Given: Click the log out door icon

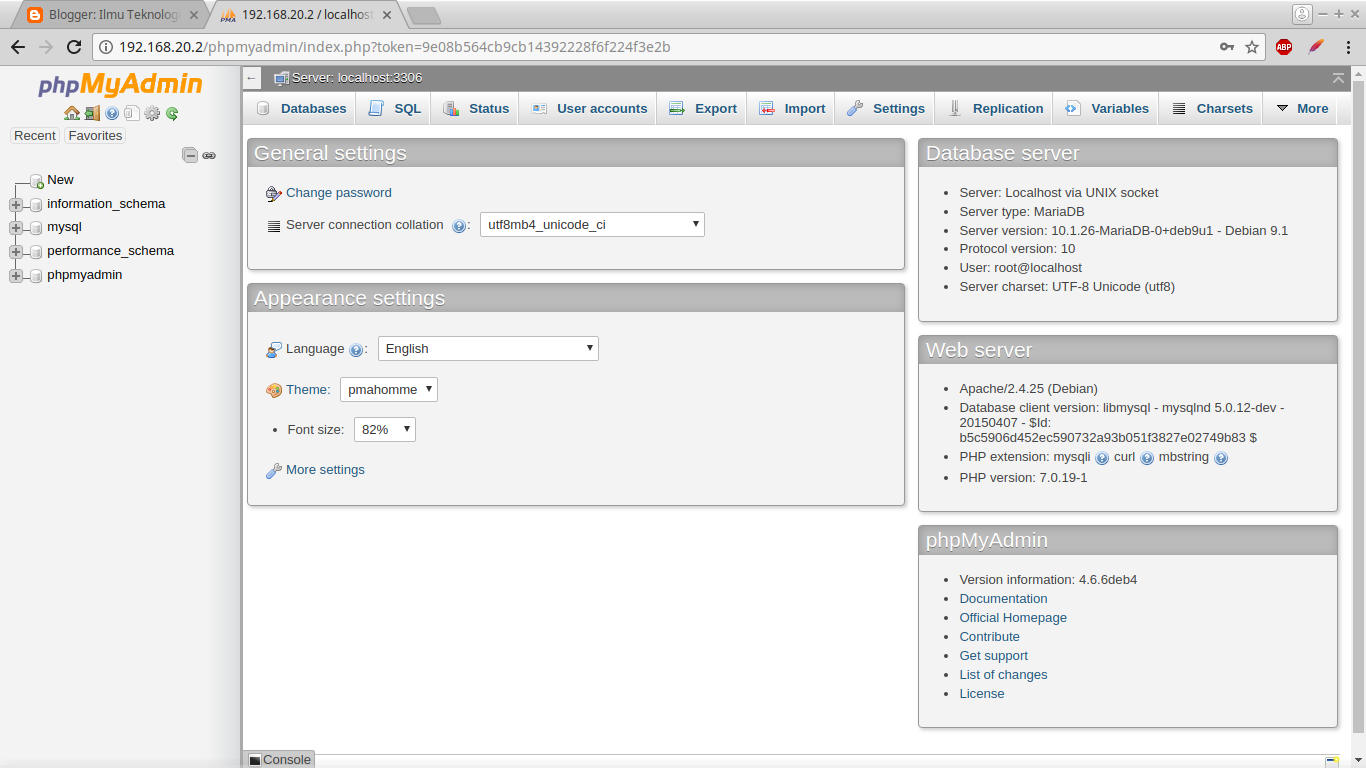Looking at the screenshot, I should (x=92, y=113).
